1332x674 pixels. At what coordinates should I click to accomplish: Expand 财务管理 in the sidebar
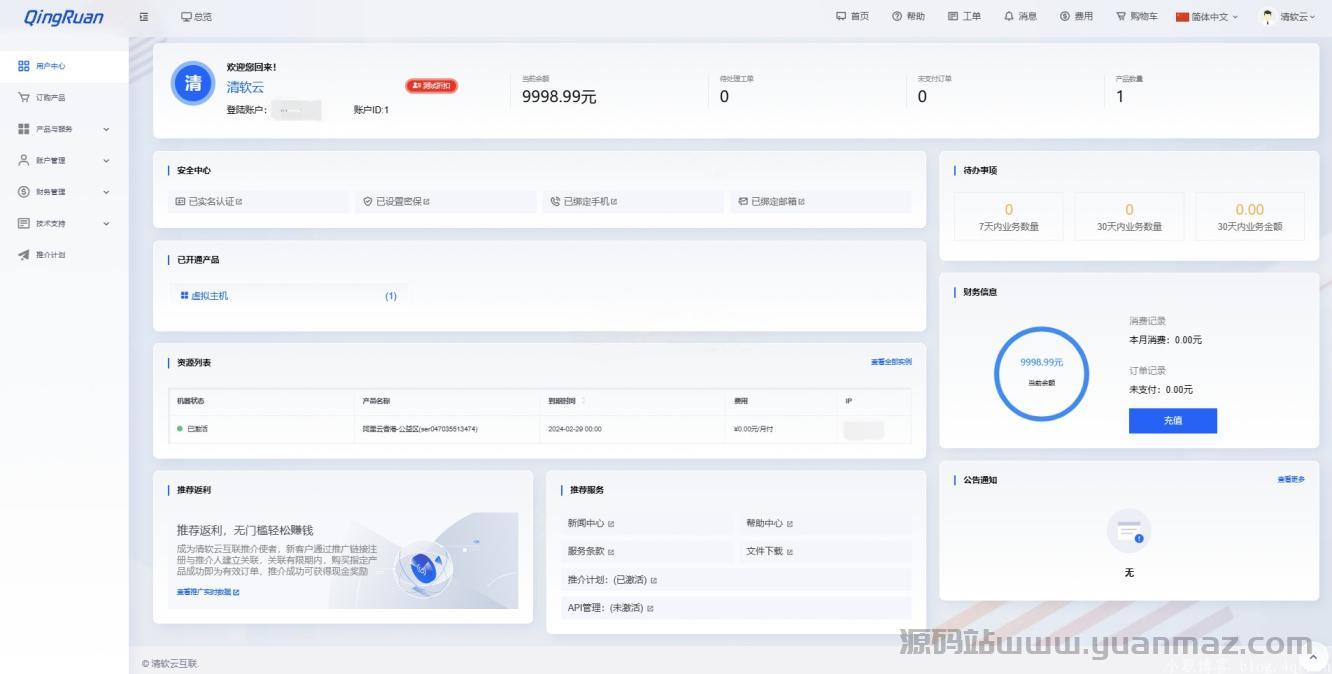[64, 192]
